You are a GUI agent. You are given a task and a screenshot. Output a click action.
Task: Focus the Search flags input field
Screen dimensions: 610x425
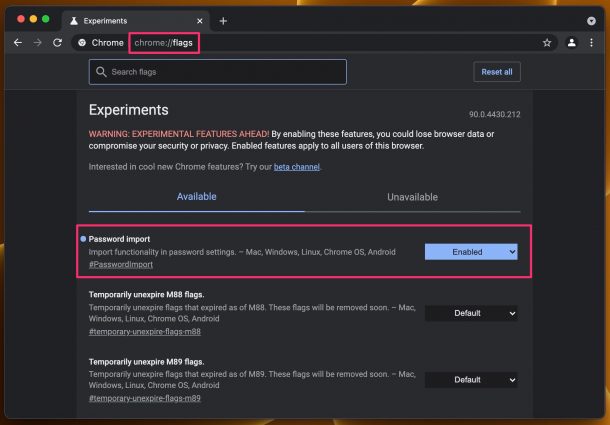pos(217,72)
